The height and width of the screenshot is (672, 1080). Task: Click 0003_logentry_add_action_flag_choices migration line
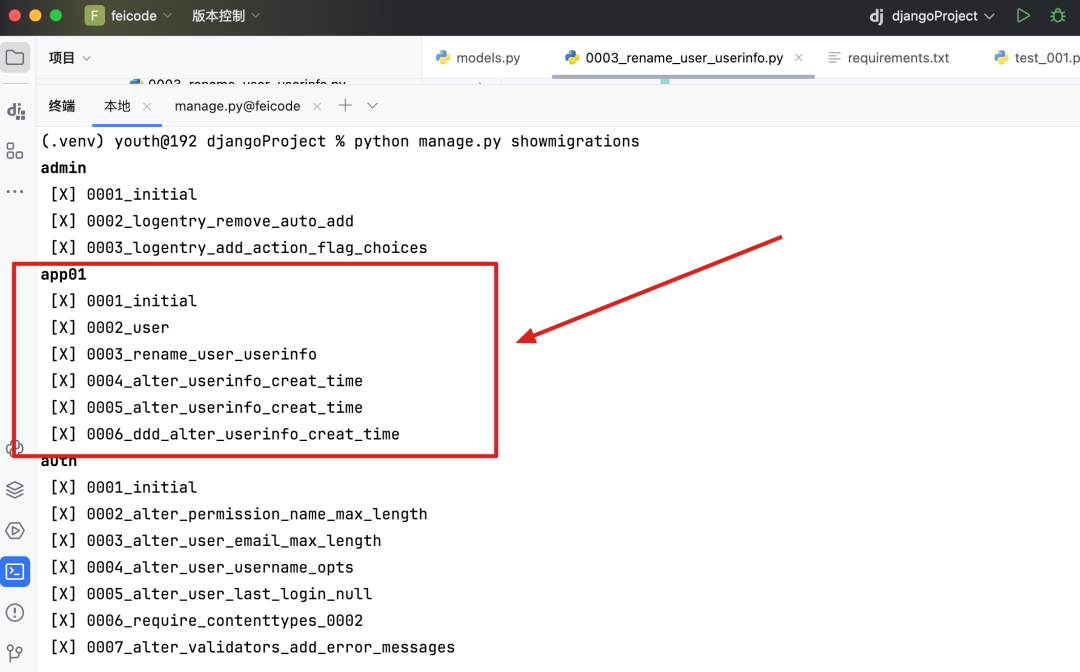coord(239,248)
